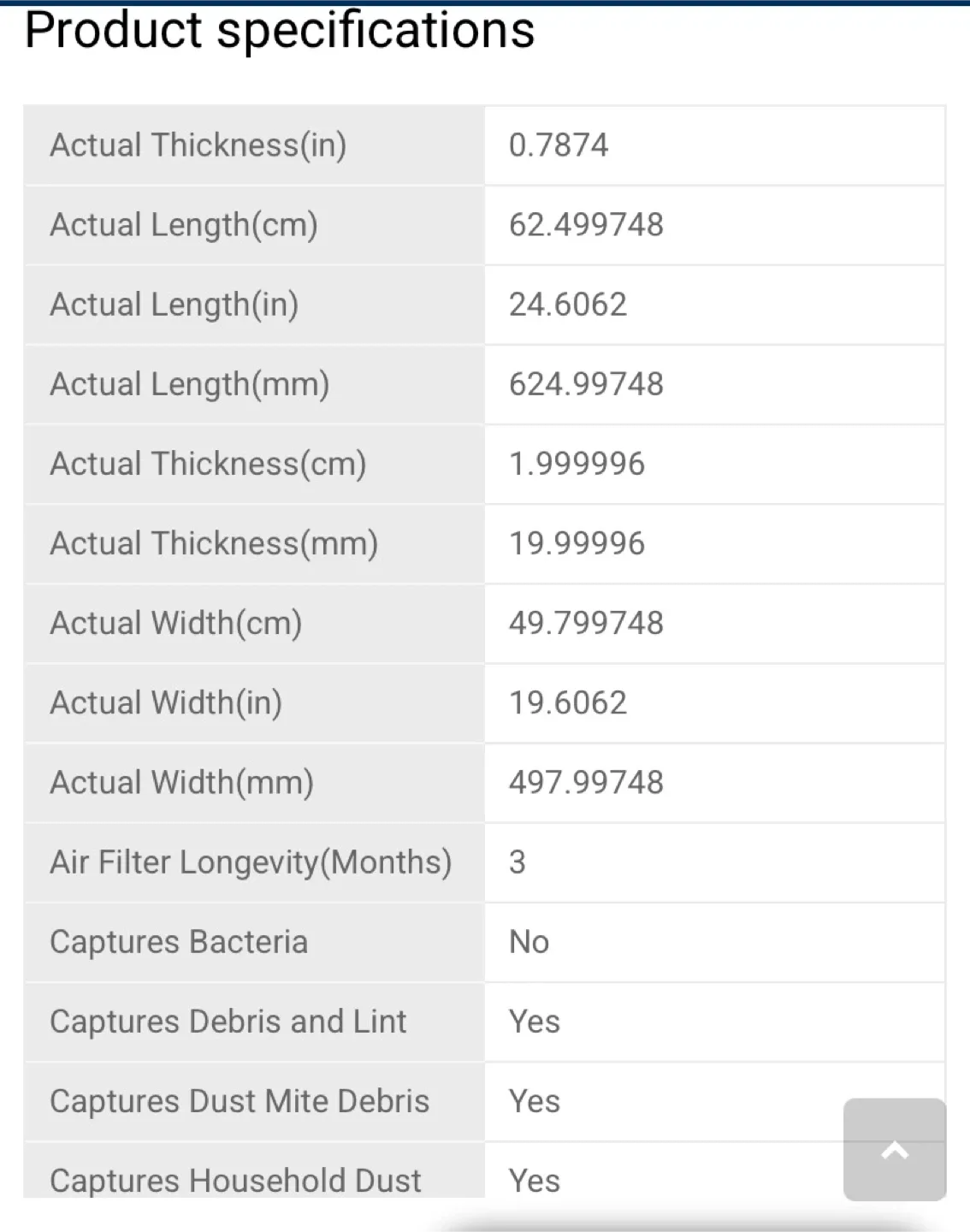
Task: Select the 24.6062 value cell
Action: (x=715, y=305)
